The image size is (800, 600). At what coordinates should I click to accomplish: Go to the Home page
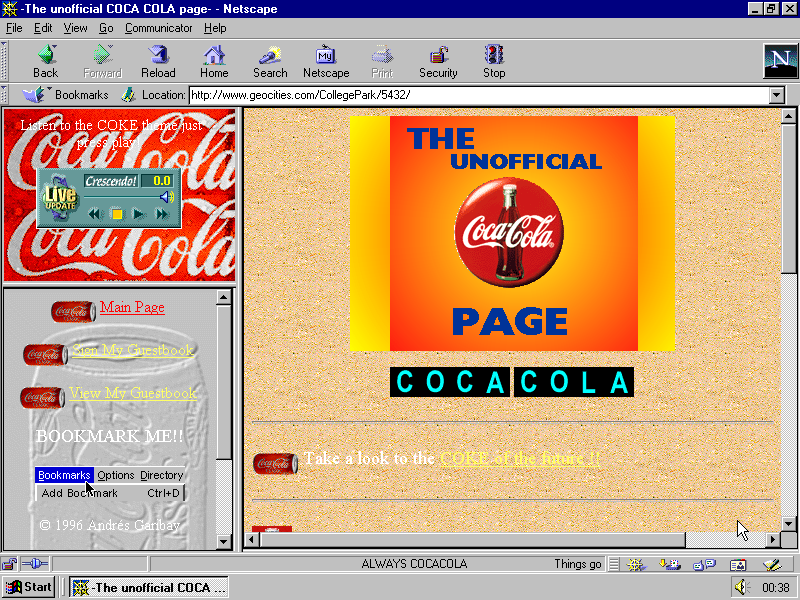tap(214, 61)
